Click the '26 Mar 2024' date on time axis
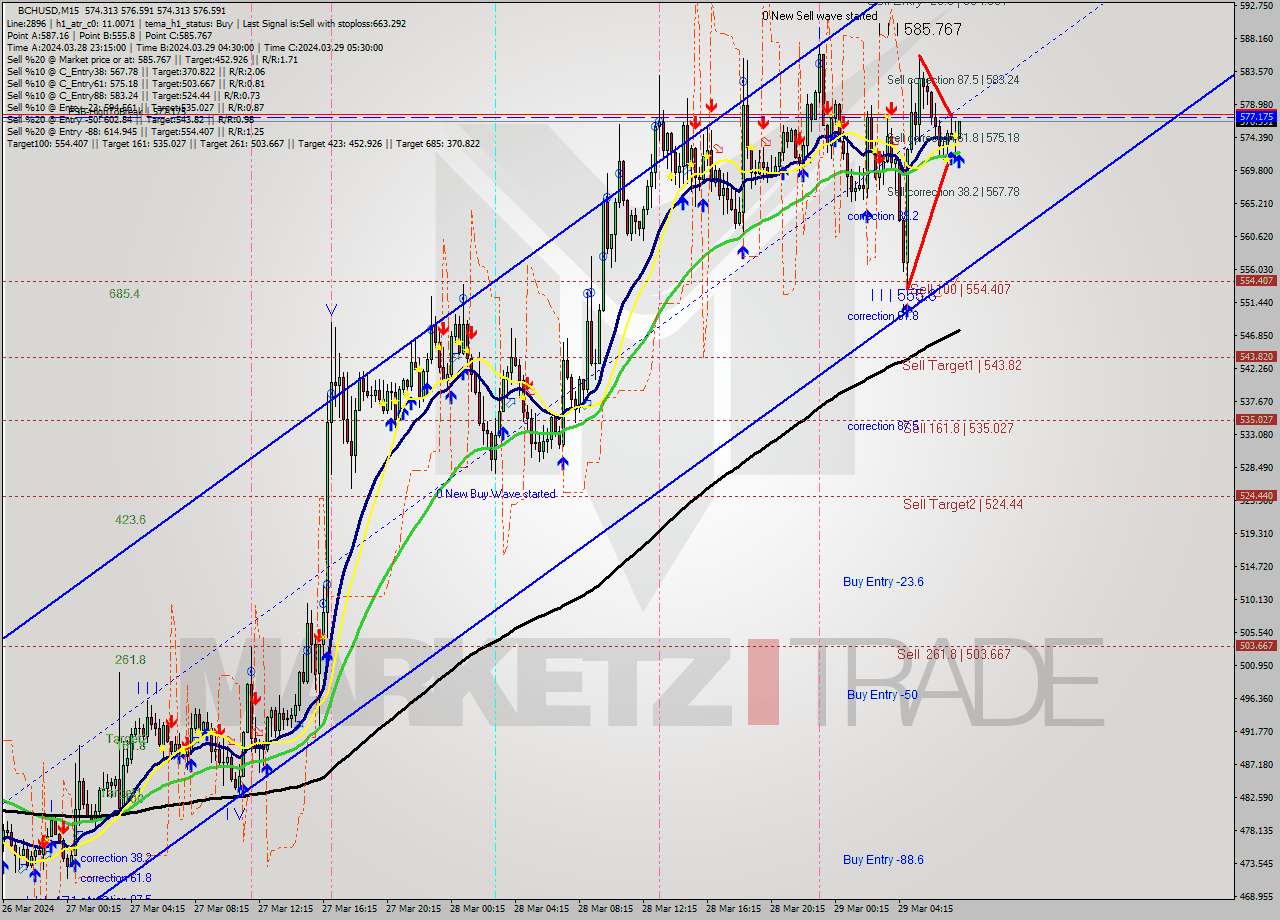Screen dimensions: 1280x920 coord(27,910)
